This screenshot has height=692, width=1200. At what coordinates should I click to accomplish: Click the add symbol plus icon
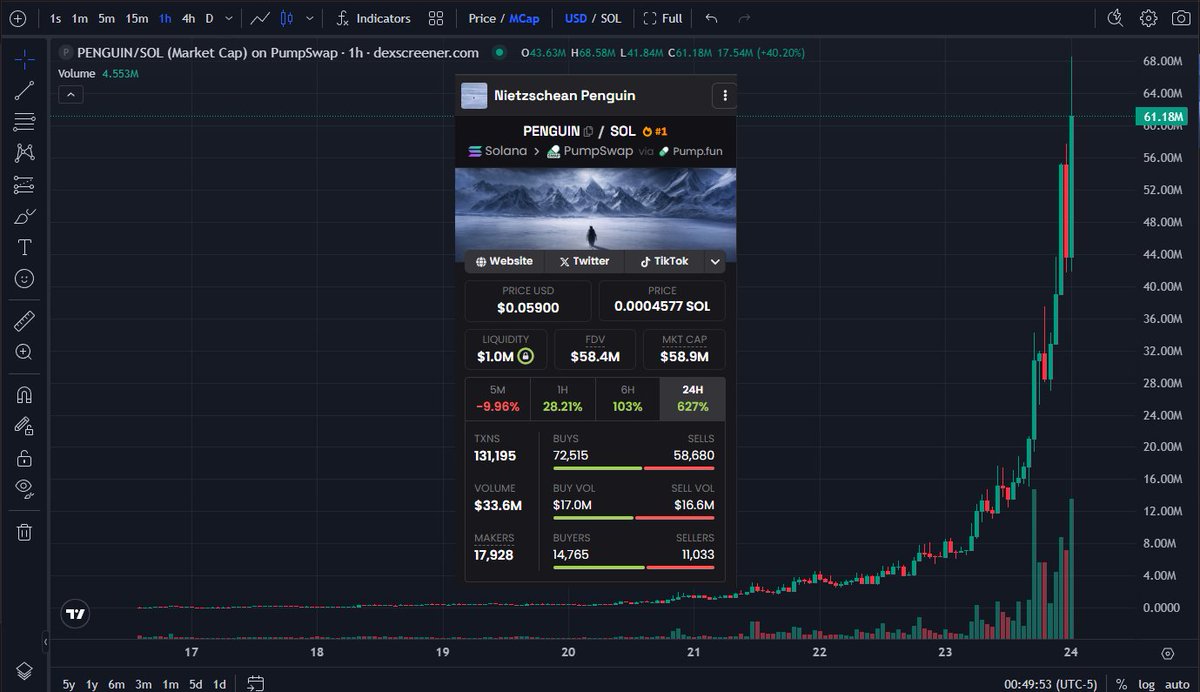point(17,18)
